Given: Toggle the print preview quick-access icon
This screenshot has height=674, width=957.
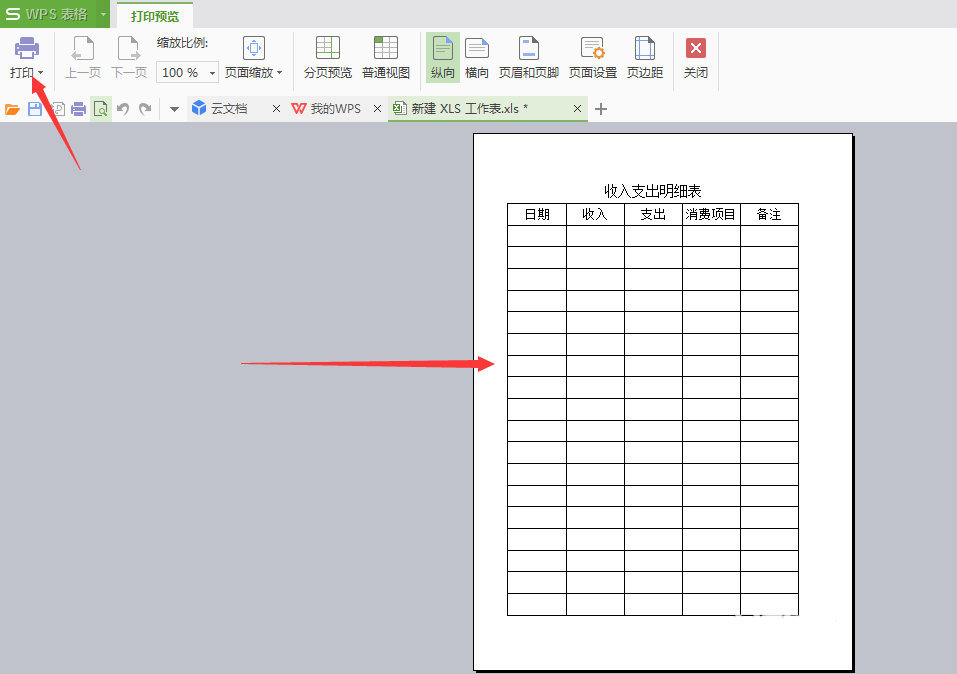Looking at the screenshot, I should tap(101, 109).
